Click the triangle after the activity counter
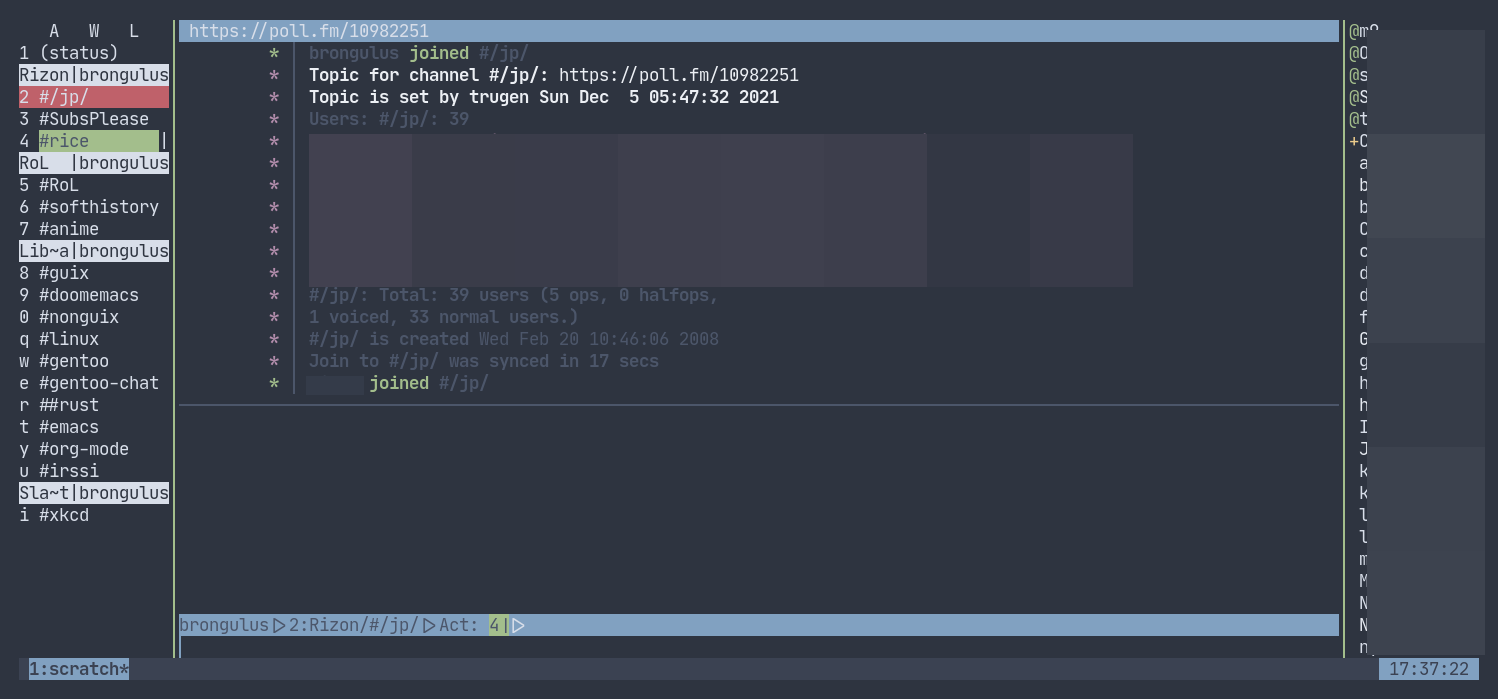Screen dimensions: 1498x699 click(518, 624)
